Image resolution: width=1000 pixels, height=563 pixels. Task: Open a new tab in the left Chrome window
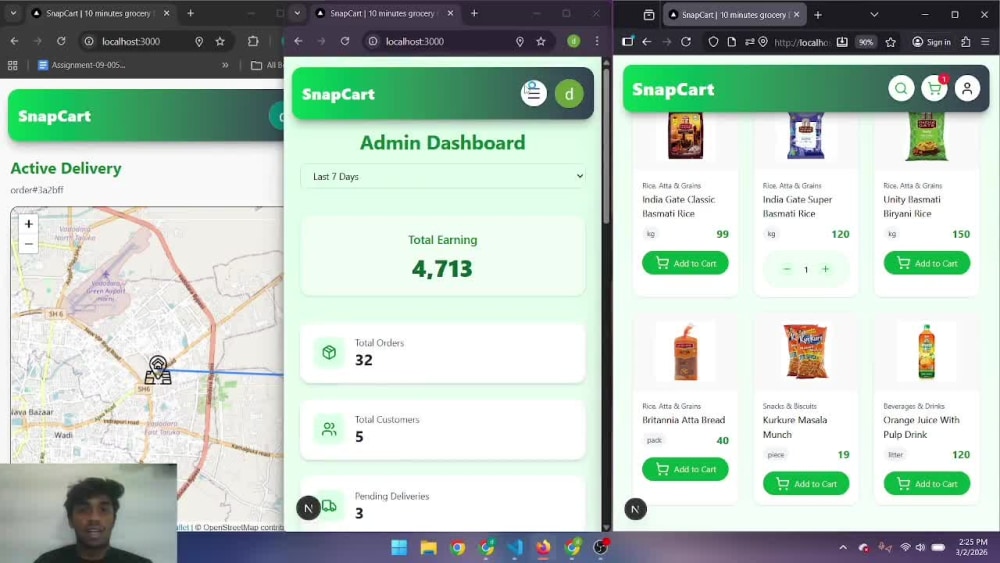point(190,13)
